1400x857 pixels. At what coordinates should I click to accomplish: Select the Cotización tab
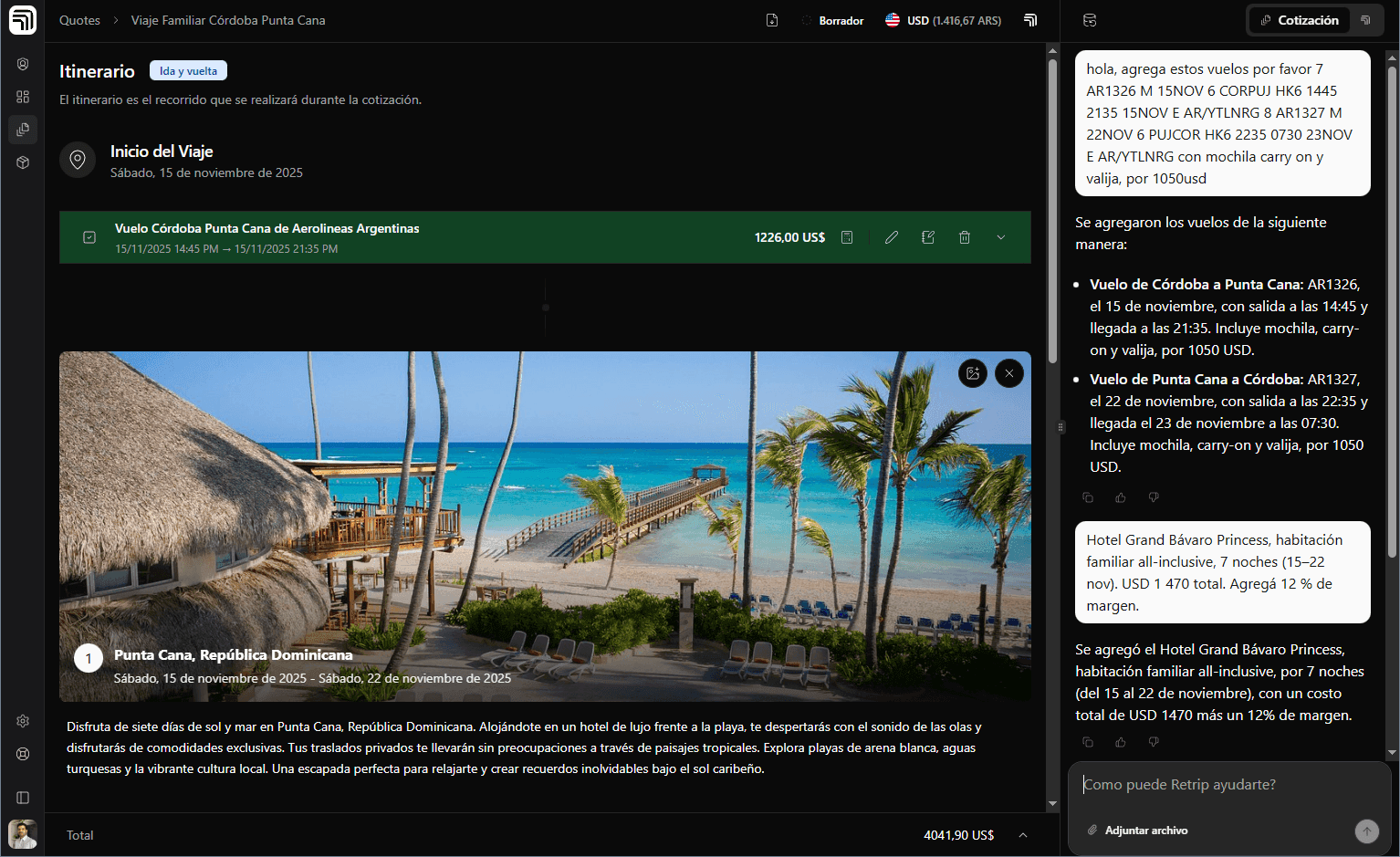pos(1299,20)
